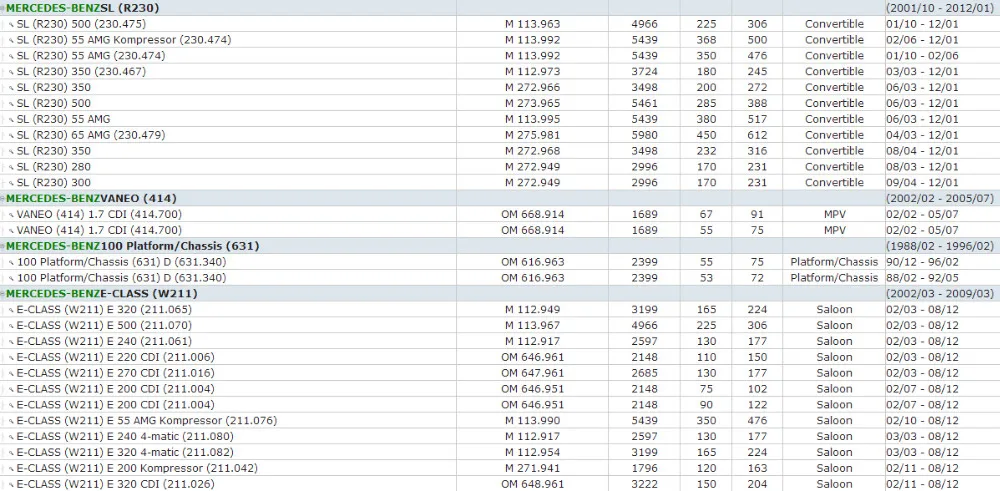Click the row icon beside E 55 AMG Kompressor
The width and height of the screenshot is (1000, 491).
click(11, 421)
